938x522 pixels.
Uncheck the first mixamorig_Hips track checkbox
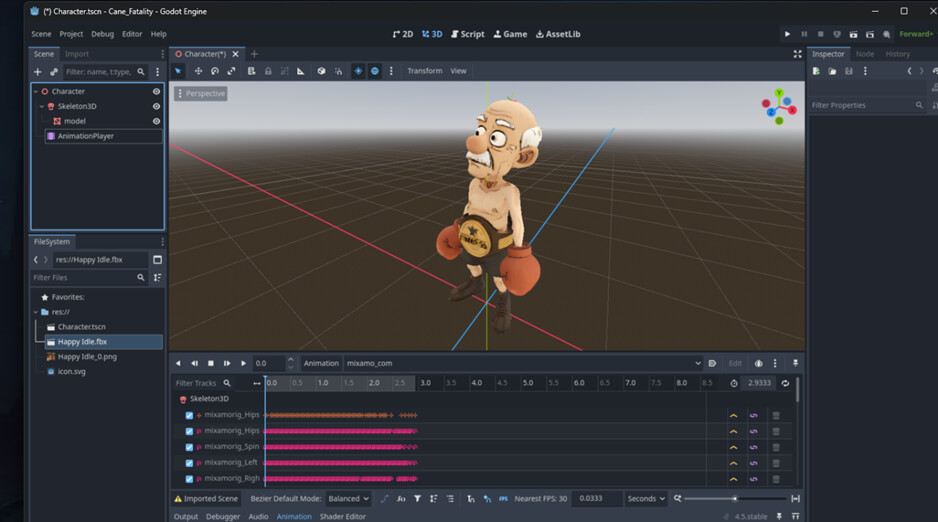coord(189,415)
